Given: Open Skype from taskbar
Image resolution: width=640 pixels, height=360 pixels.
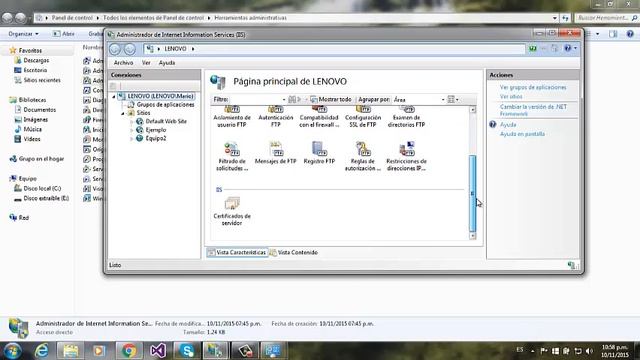Looking at the screenshot, I should (187, 351).
